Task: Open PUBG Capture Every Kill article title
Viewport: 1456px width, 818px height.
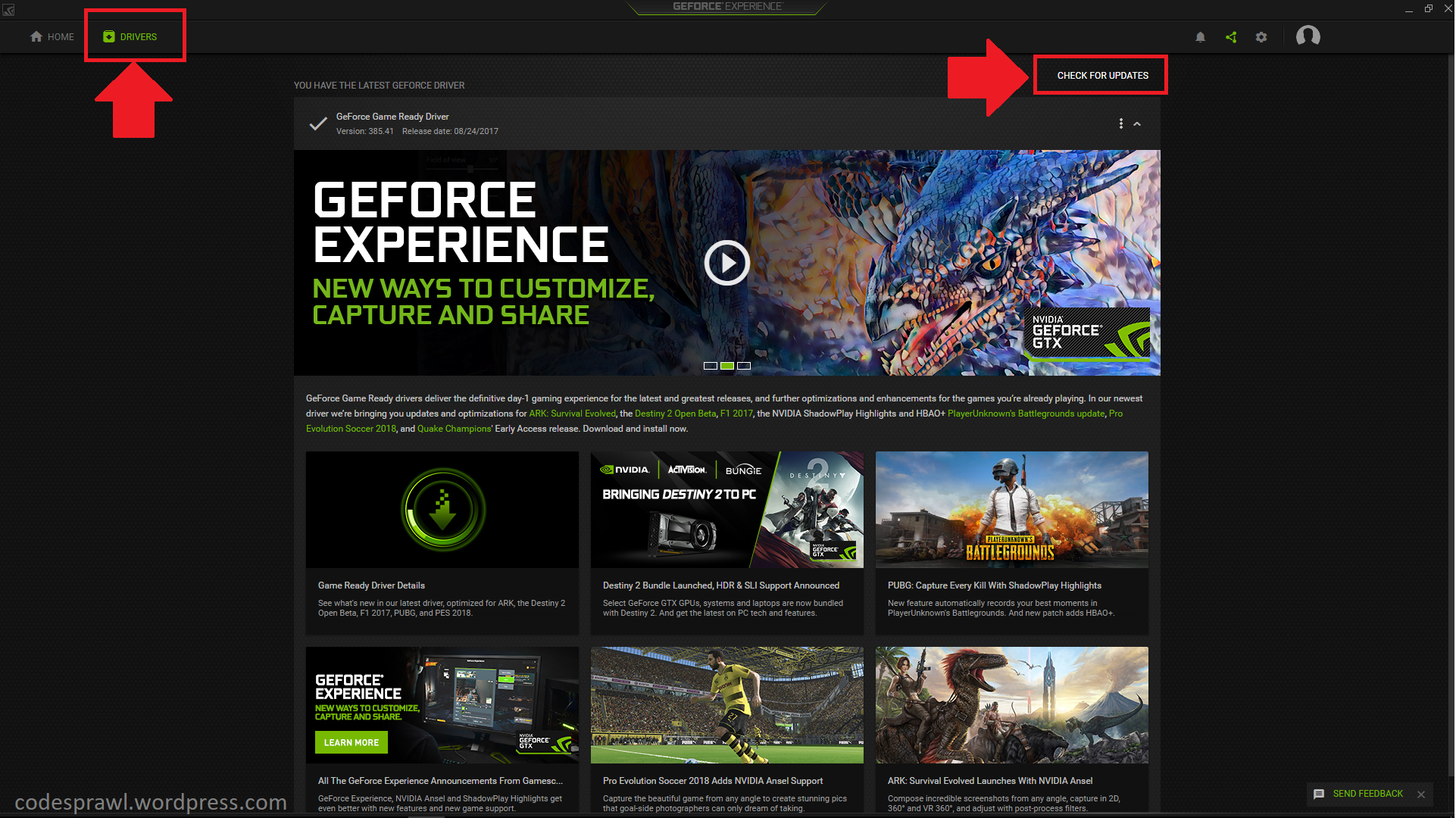Action: click(x=995, y=585)
